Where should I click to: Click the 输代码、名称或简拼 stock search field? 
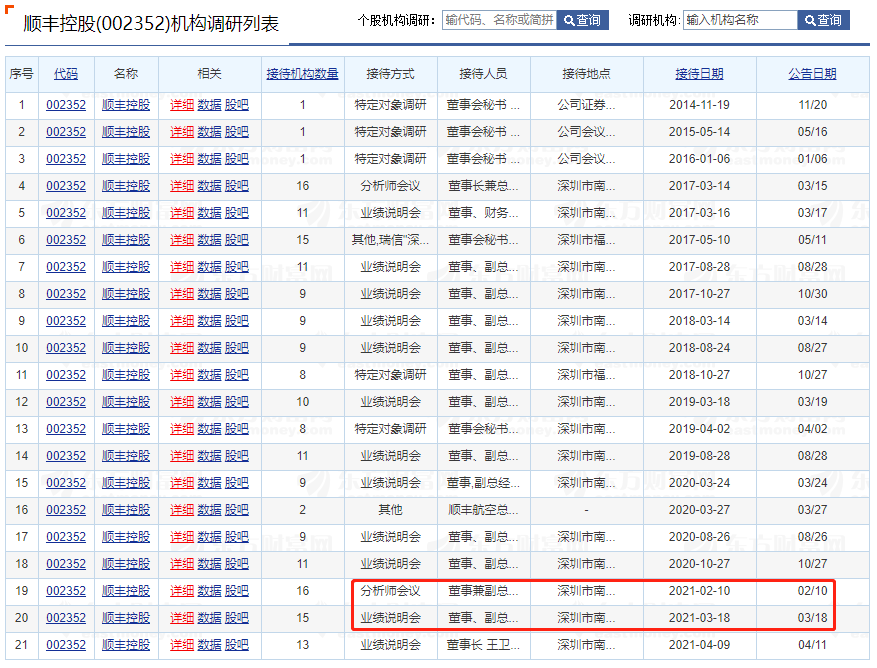tap(499, 20)
